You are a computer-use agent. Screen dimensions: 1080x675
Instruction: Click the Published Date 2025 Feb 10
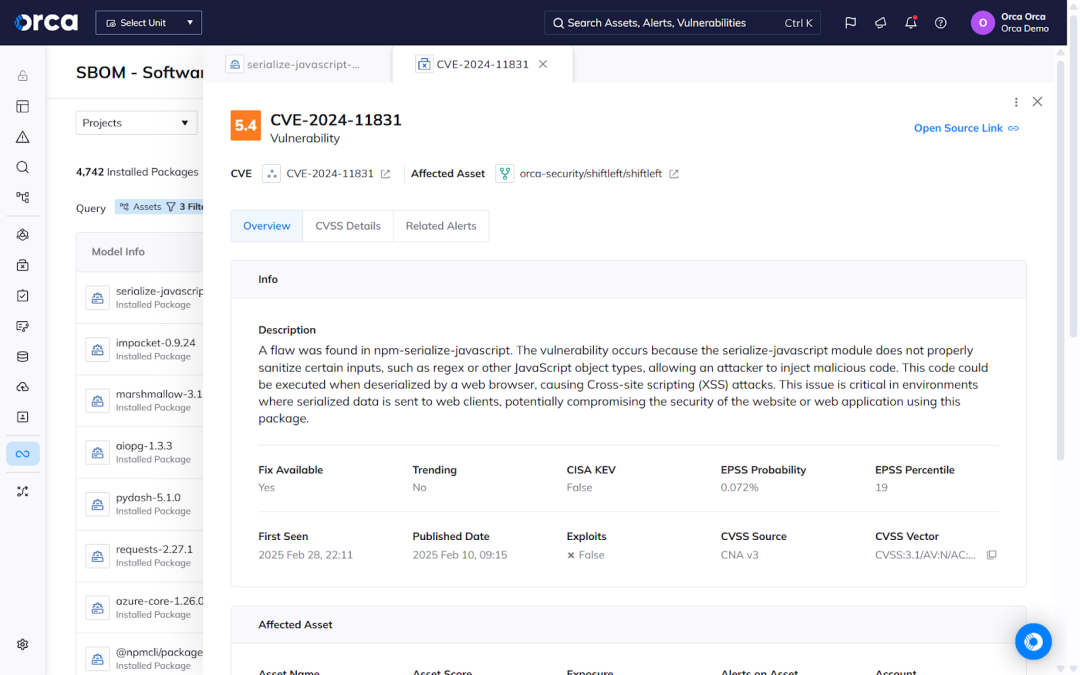459,555
